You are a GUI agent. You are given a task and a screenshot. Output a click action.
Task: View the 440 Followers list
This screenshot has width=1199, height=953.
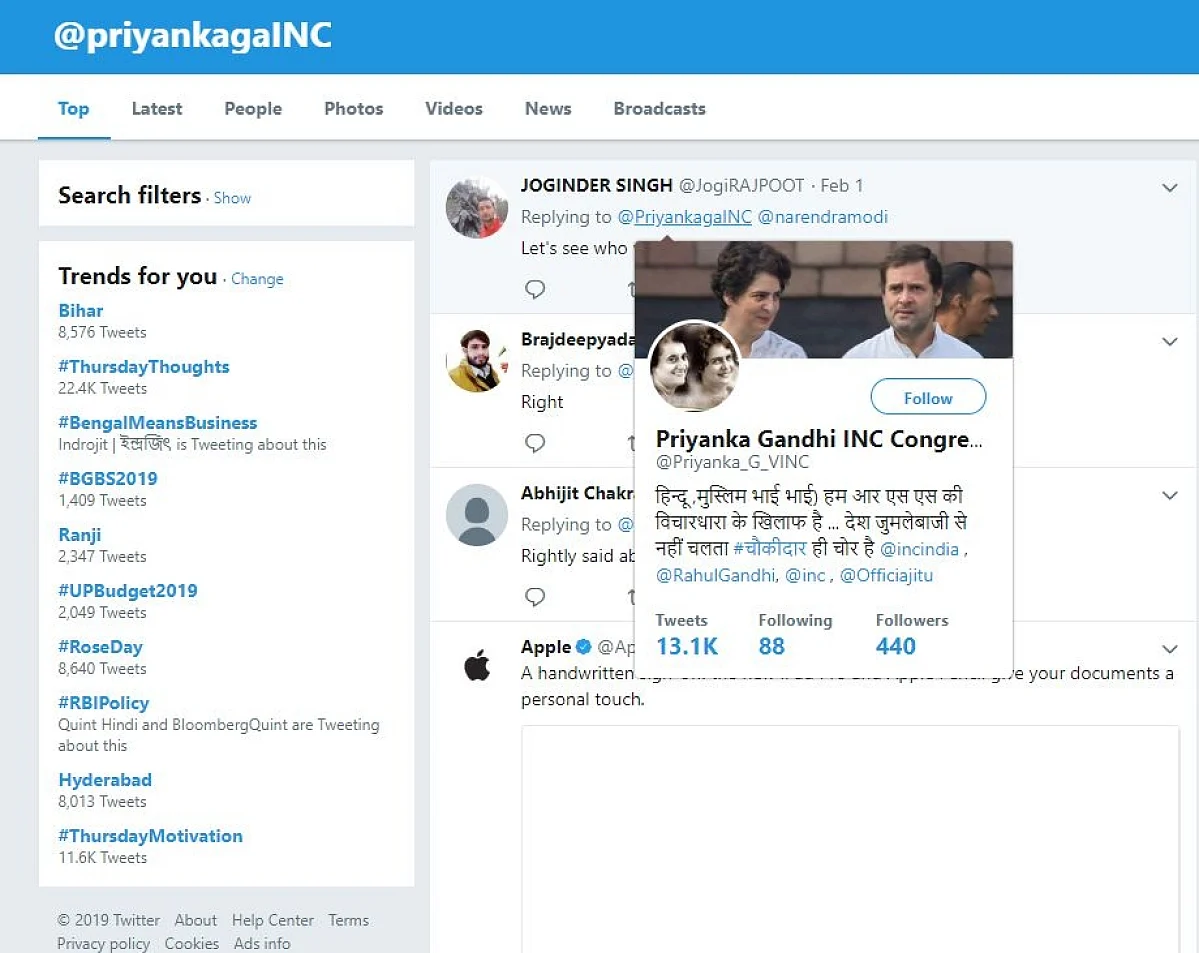point(895,646)
